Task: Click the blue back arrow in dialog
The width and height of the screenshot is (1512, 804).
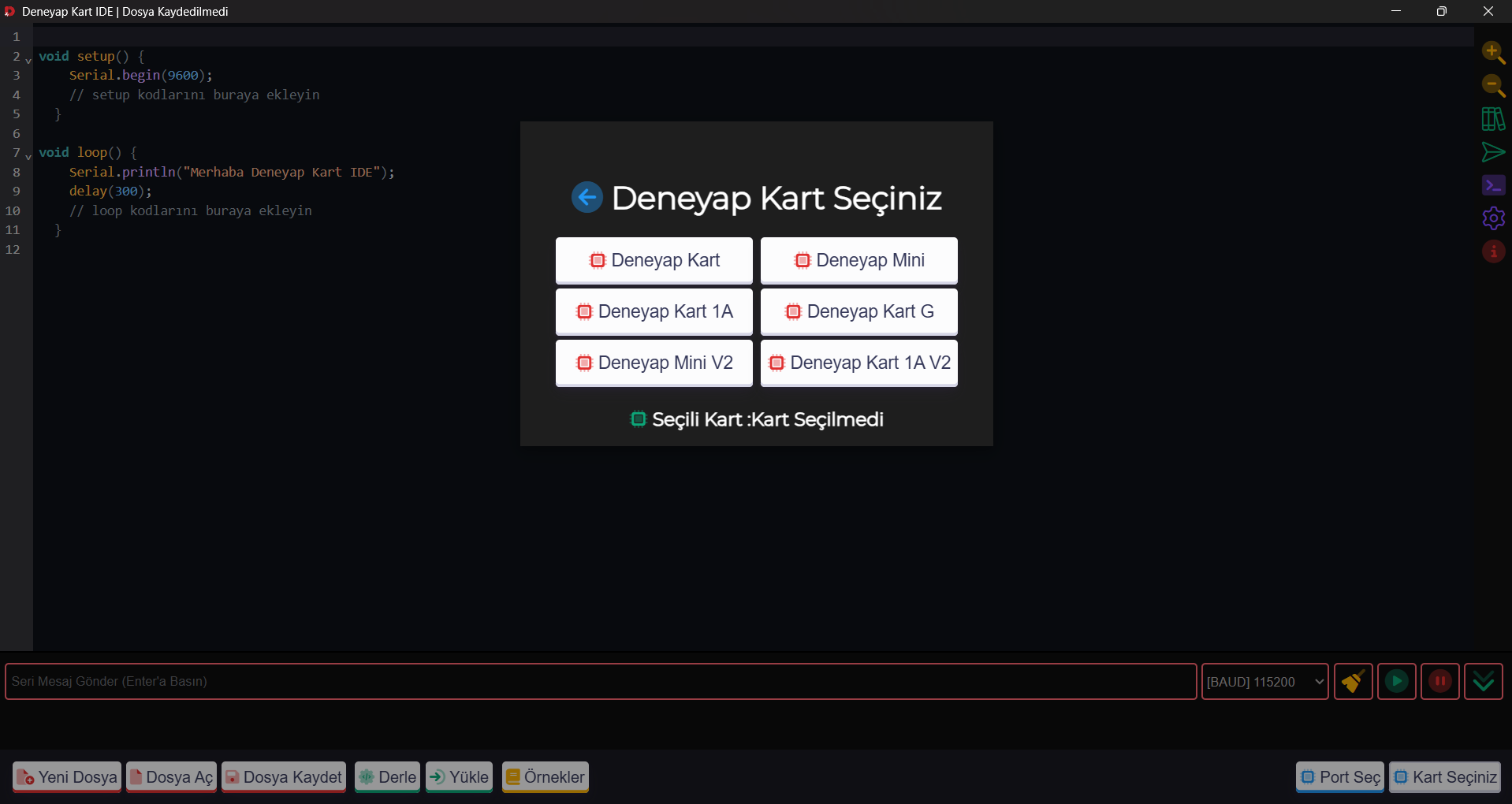Action: (x=587, y=197)
